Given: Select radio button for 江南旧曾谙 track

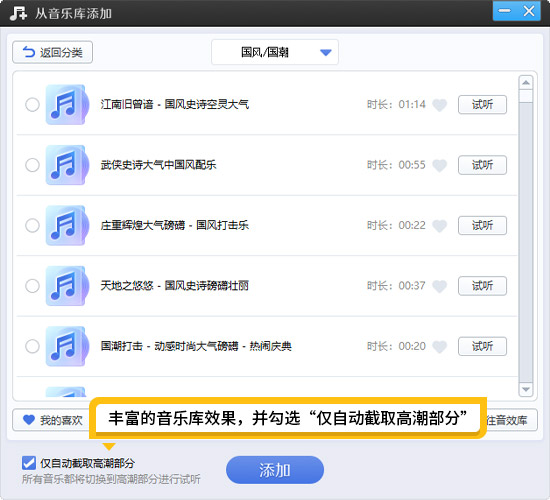Looking at the screenshot, I should point(32,105).
